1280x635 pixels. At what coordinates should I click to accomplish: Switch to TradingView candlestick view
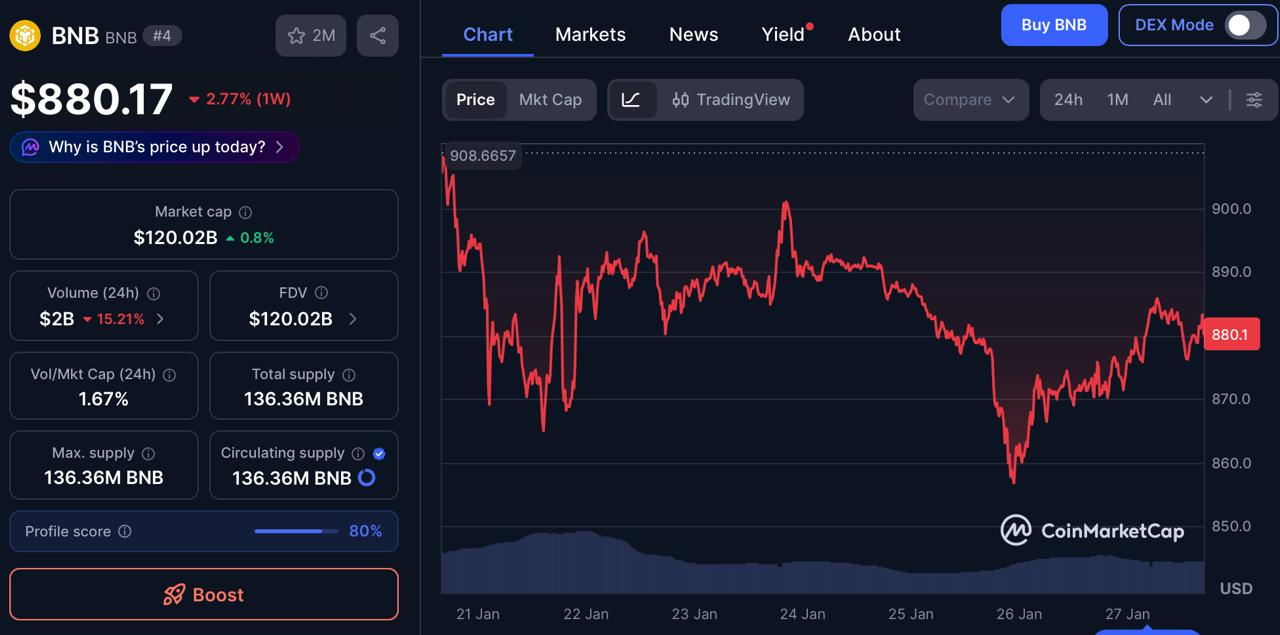(x=731, y=100)
